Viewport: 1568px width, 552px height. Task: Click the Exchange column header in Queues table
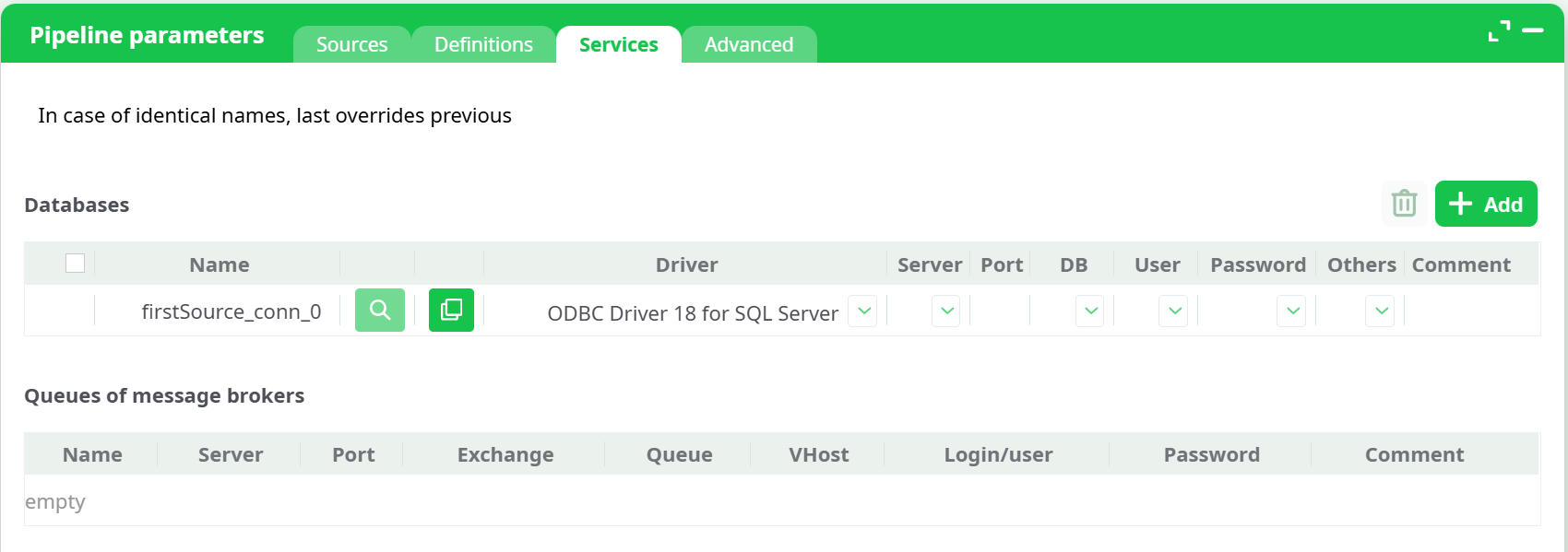pyautogui.click(x=505, y=454)
